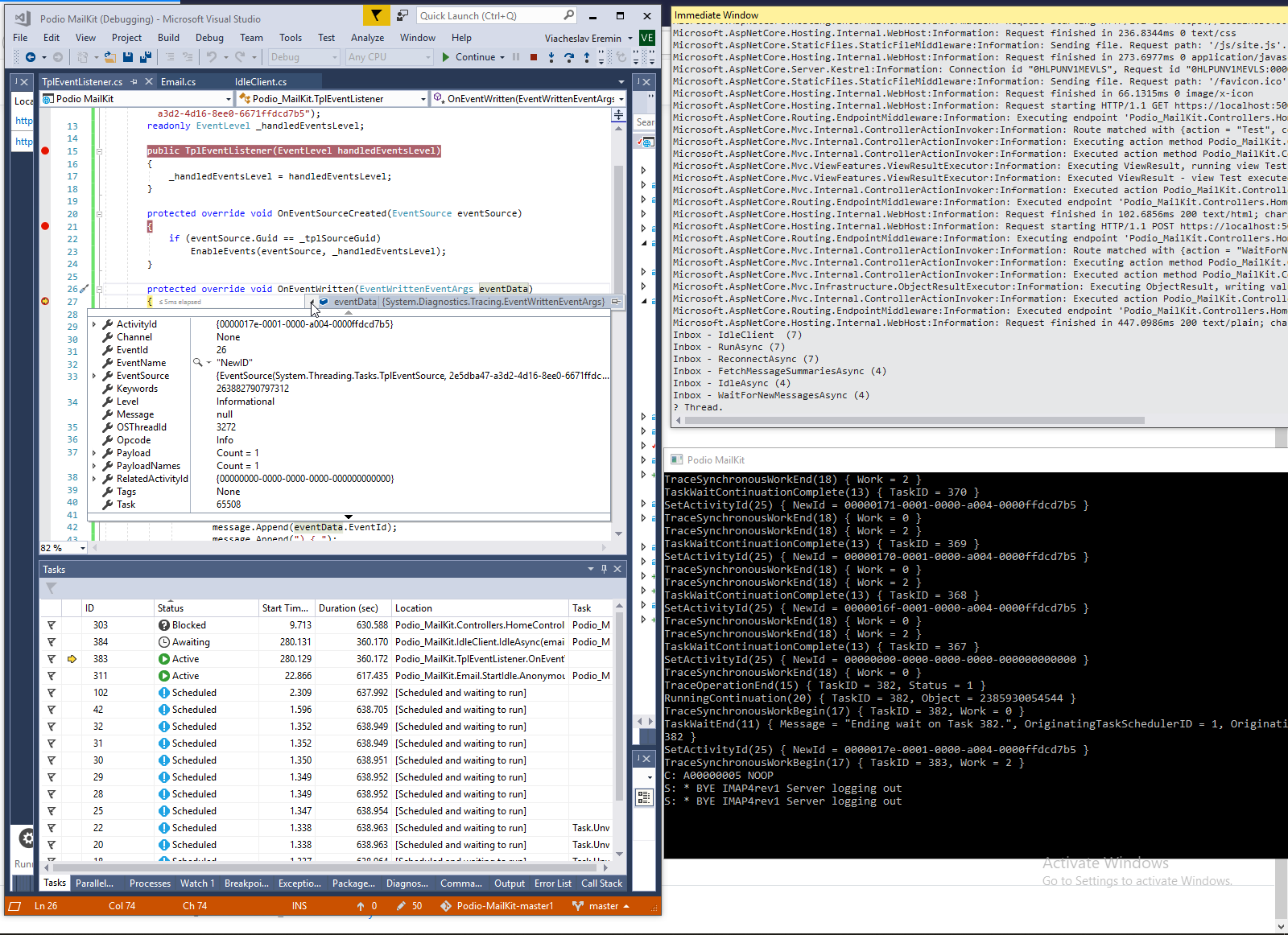Click the Navigate Backward toolbar icon
The image size is (1288, 935).
pyautogui.click(x=31, y=57)
